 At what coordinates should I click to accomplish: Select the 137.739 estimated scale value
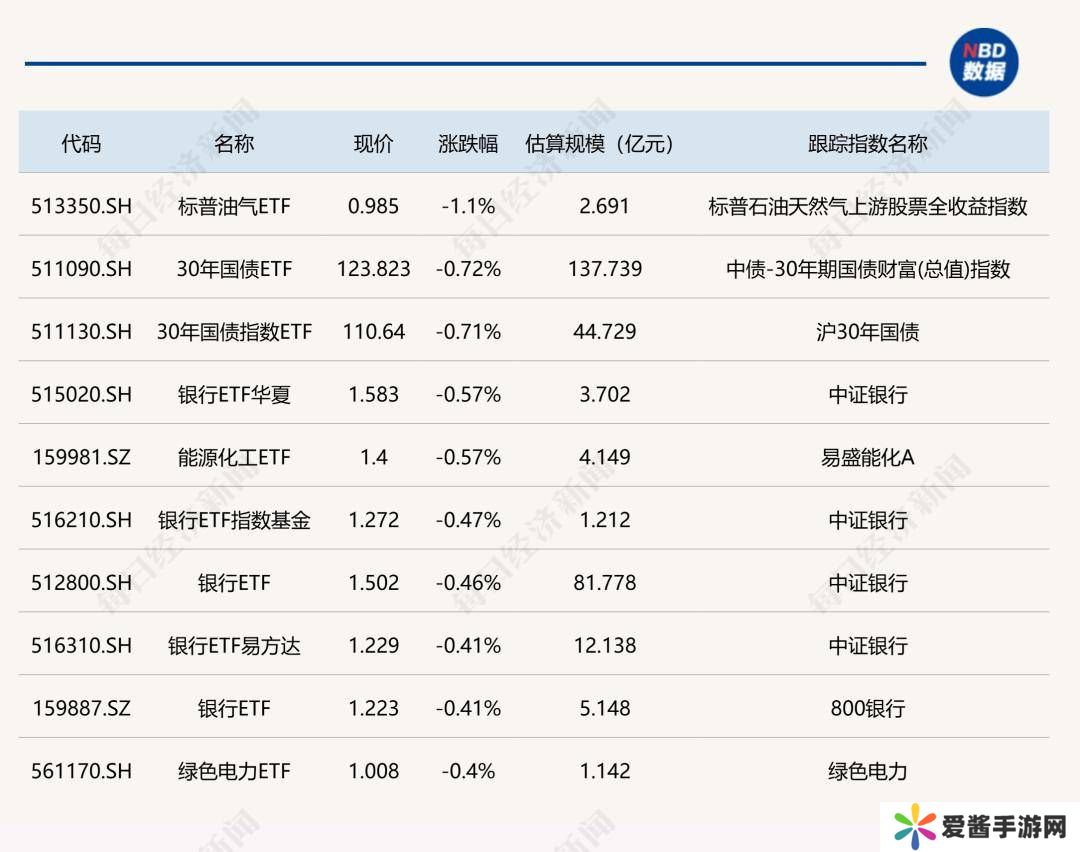coord(604,269)
